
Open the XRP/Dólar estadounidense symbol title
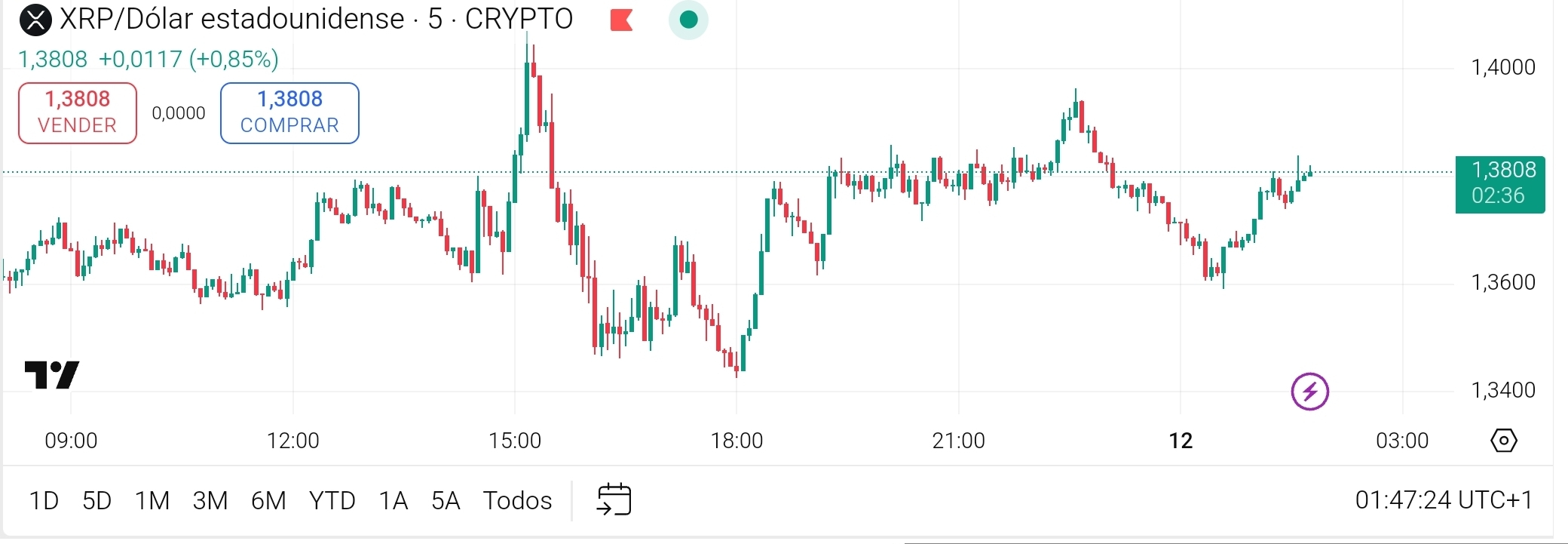click(232, 19)
